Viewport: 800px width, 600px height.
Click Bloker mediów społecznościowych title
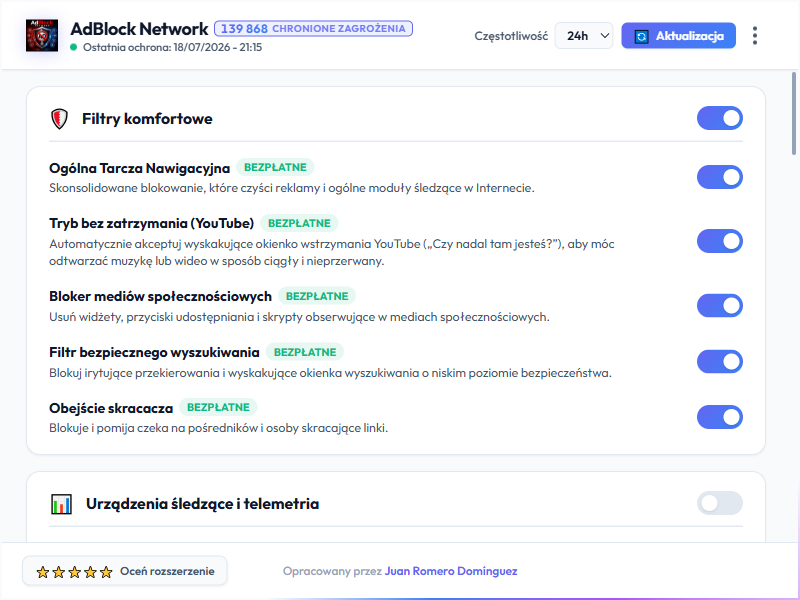(160, 296)
